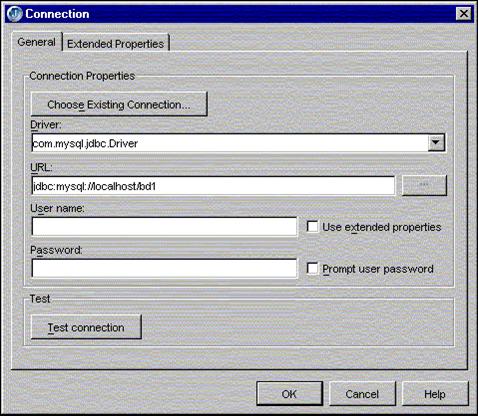Confirm the dialog with OK

pos(289,394)
